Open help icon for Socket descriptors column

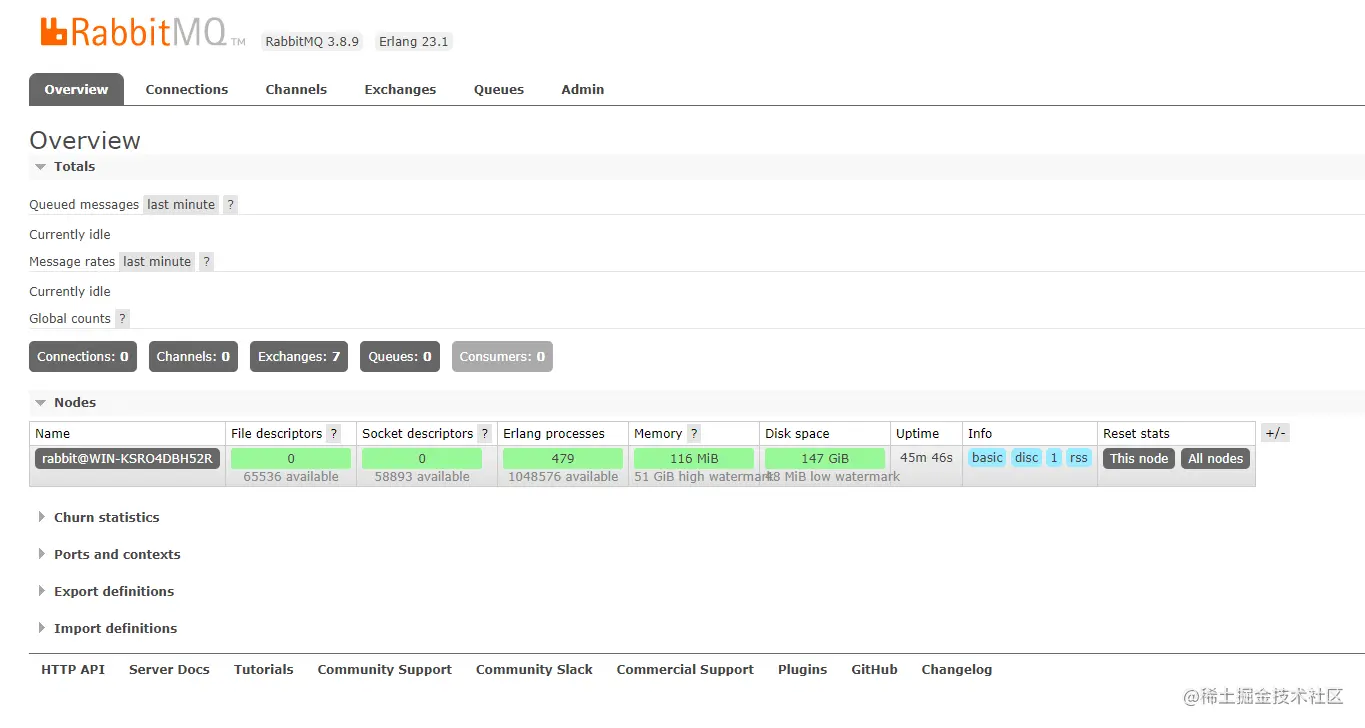485,433
